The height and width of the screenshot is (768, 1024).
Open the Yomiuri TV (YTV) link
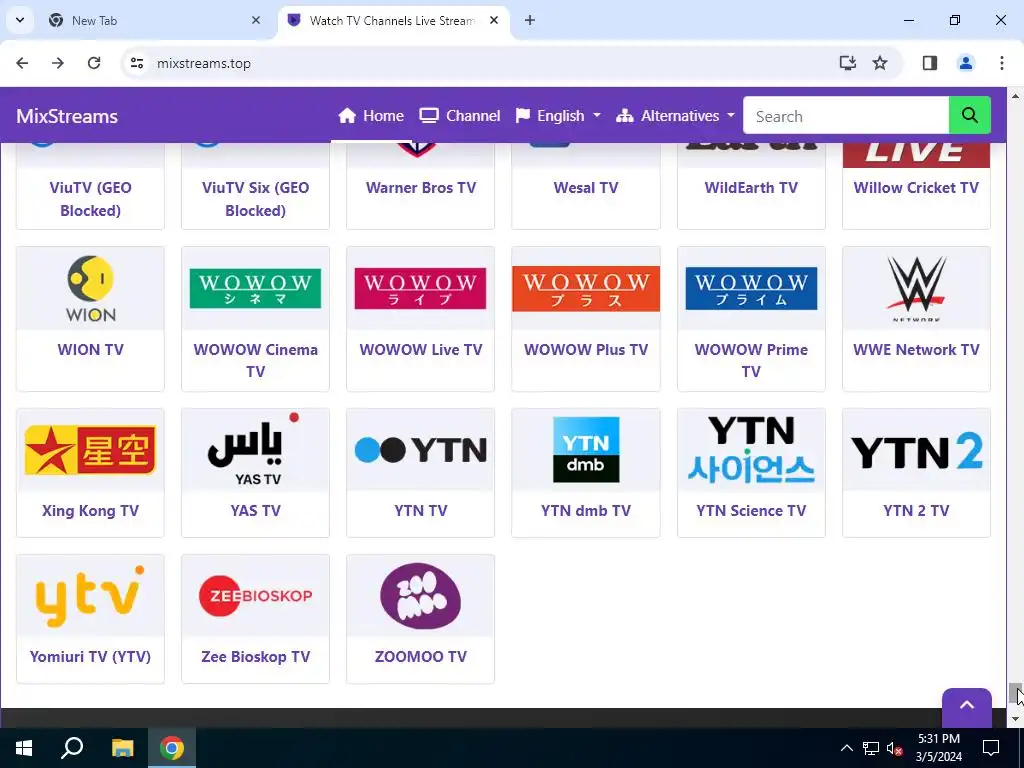(x=90, y=656)
